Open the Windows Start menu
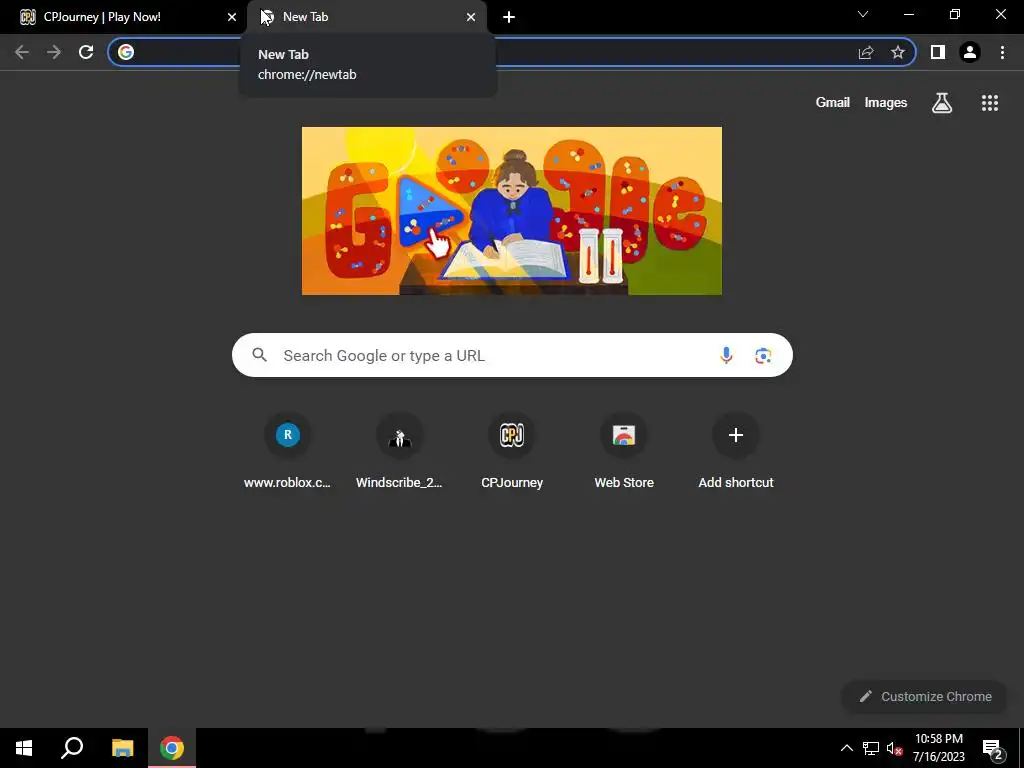 click(x=24, y=748)
